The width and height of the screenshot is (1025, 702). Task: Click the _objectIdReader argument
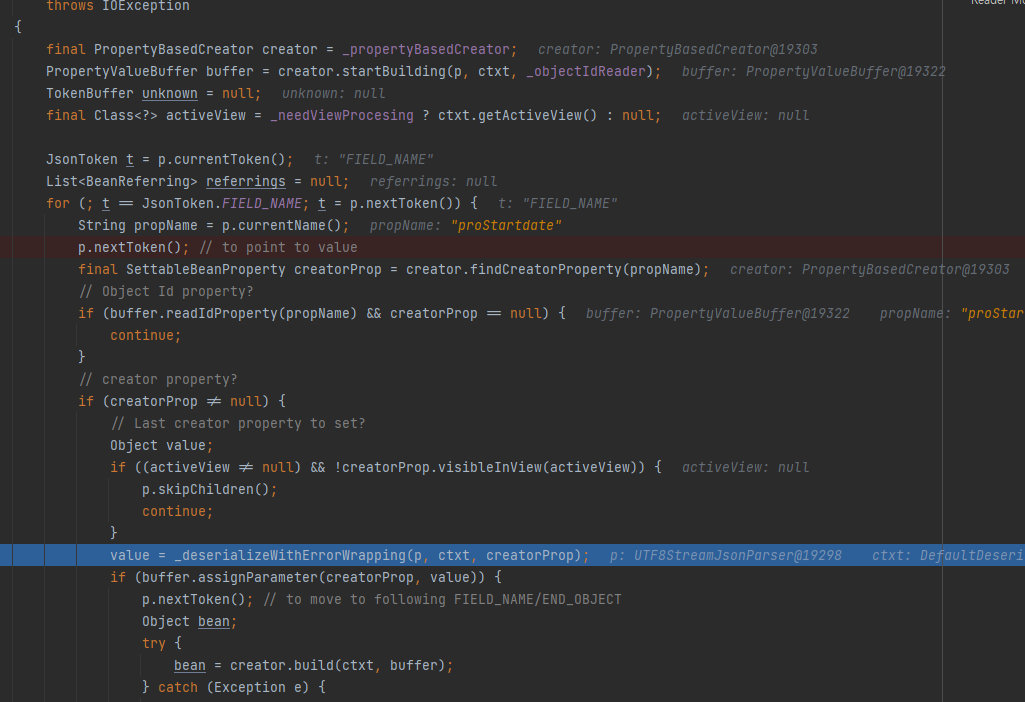pos(586,71)
